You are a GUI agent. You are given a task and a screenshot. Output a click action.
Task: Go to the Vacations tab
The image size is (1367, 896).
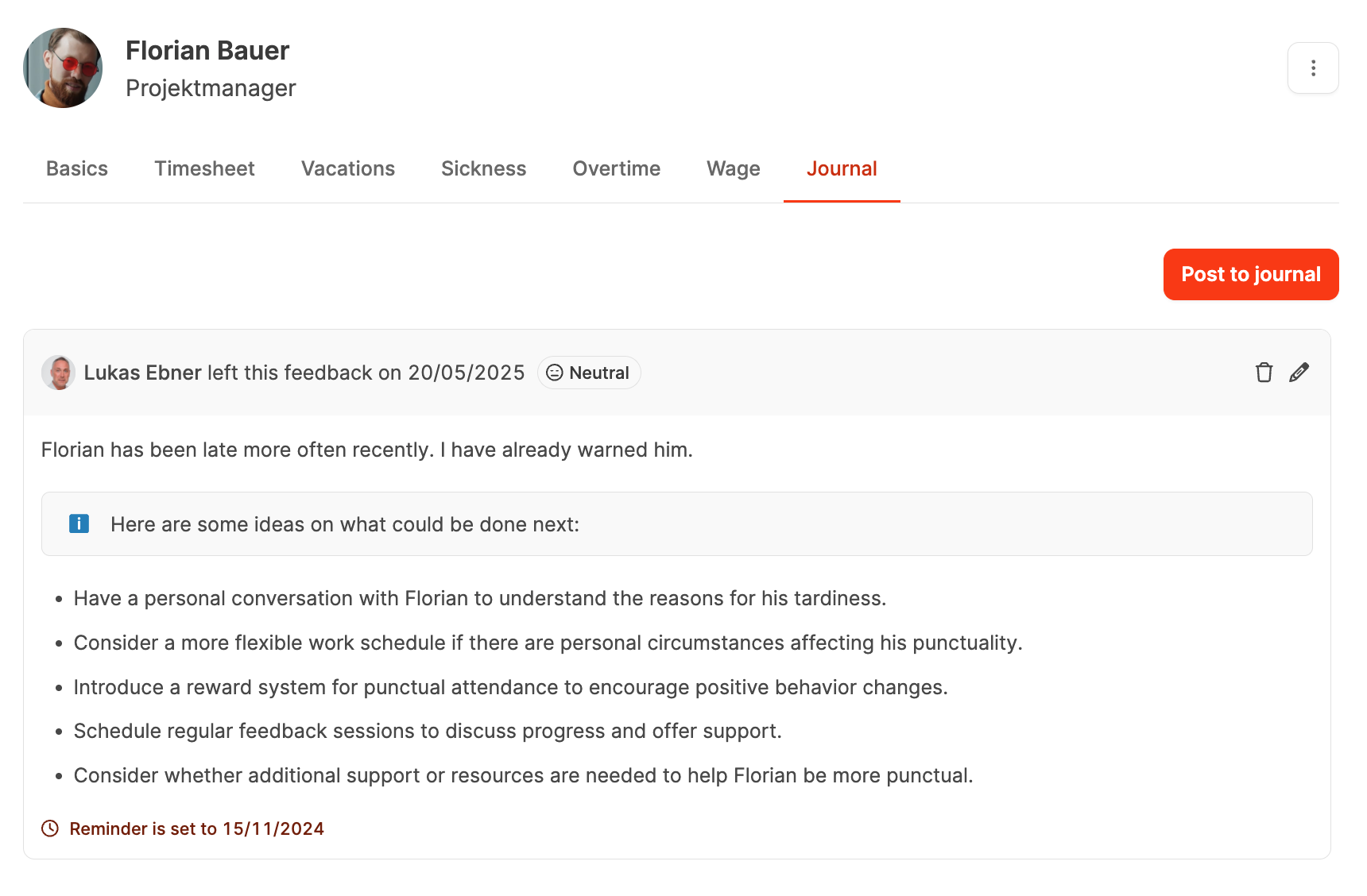point(347,168)
